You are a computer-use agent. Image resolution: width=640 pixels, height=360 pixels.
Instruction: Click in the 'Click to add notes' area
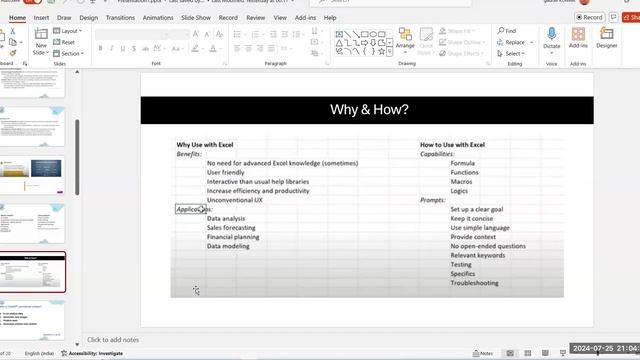113,340
